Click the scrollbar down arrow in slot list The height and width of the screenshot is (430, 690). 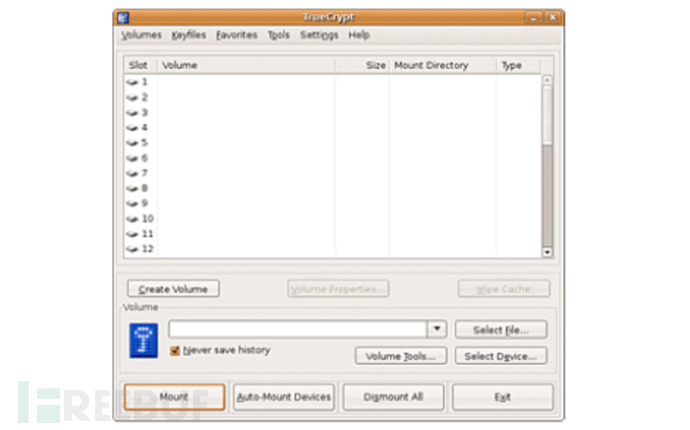(x=547, y=252)
